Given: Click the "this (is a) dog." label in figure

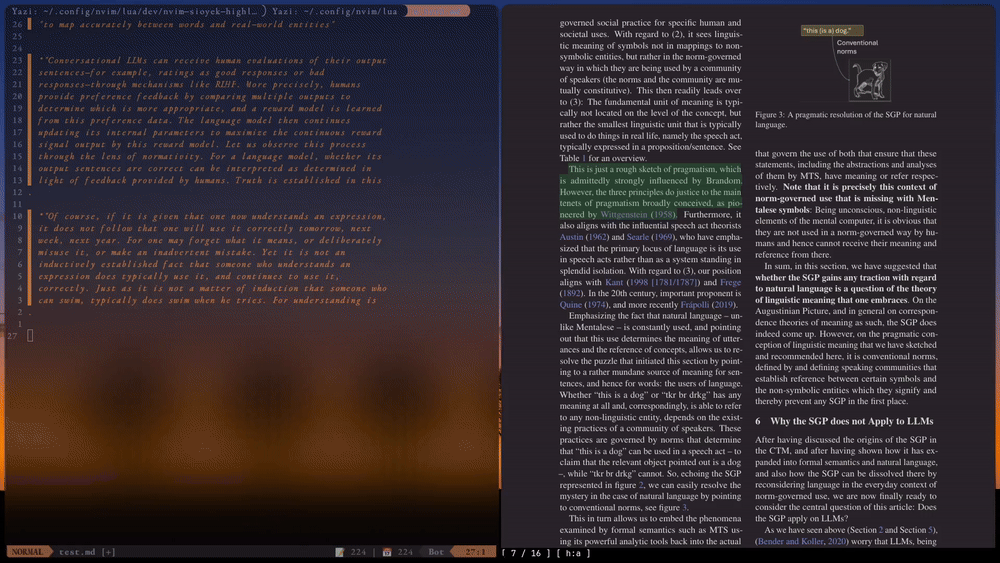Looking at the screenshot, I should (832, 30).
